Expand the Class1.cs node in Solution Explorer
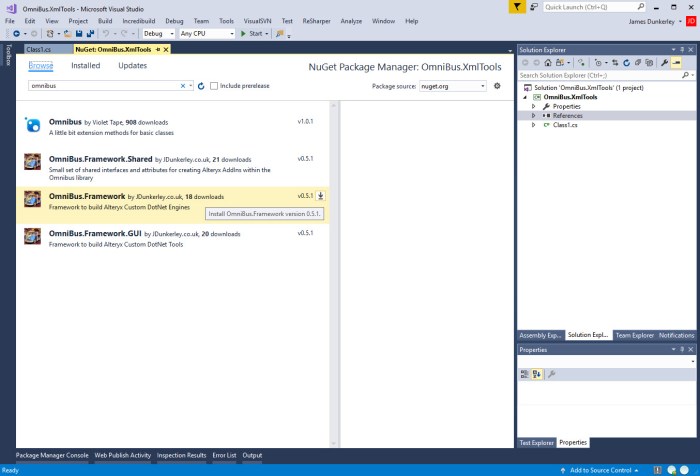Screen dimensions: 700x476 click(533, 125)
